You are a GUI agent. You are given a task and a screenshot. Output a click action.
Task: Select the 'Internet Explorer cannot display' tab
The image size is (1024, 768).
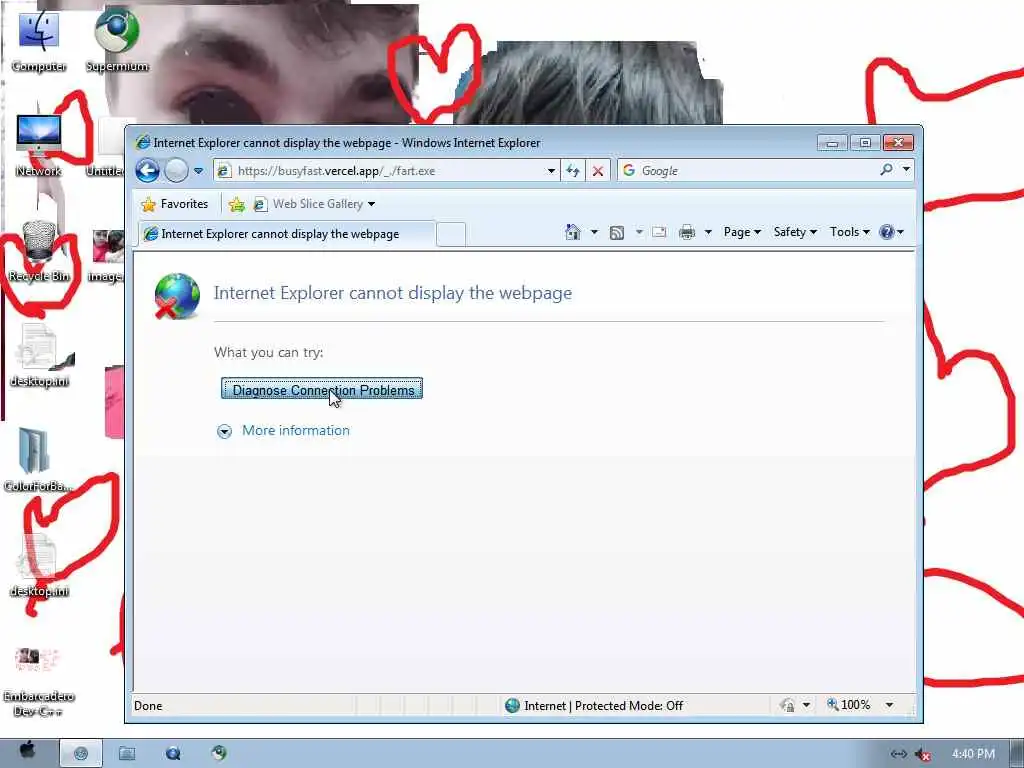[x=286, y=234]
